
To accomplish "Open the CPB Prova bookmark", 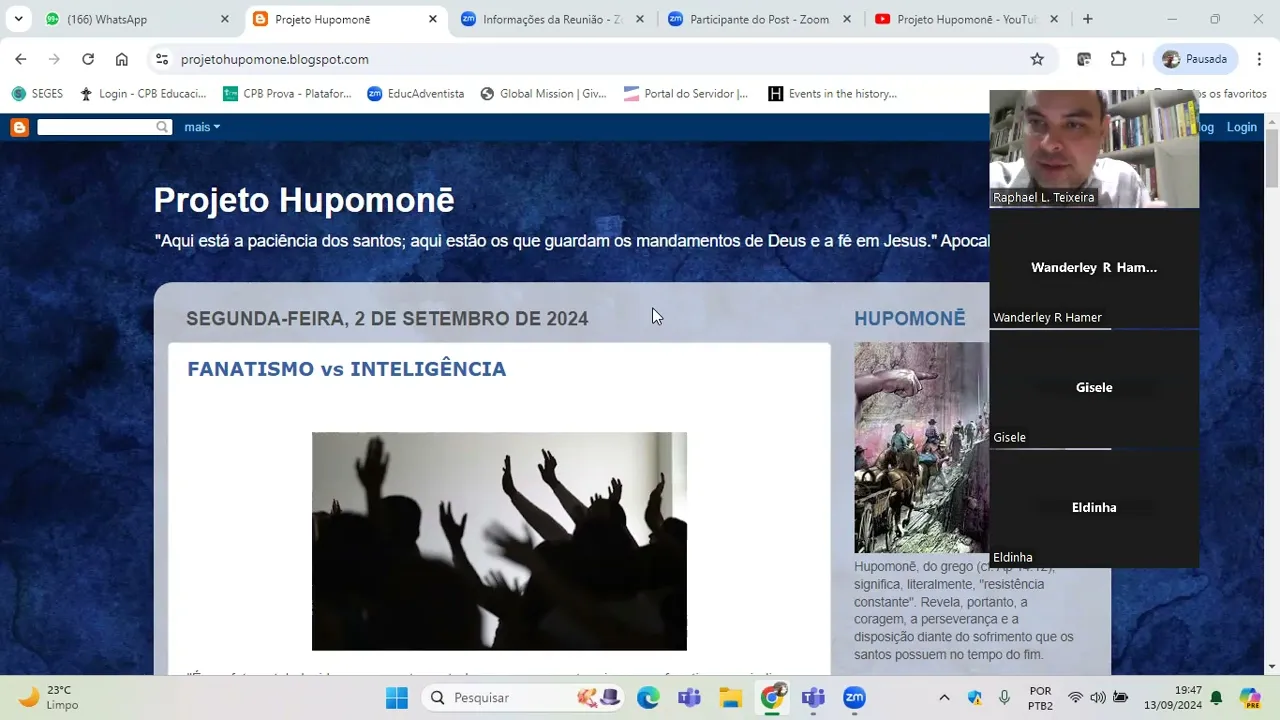I will 287,94.
